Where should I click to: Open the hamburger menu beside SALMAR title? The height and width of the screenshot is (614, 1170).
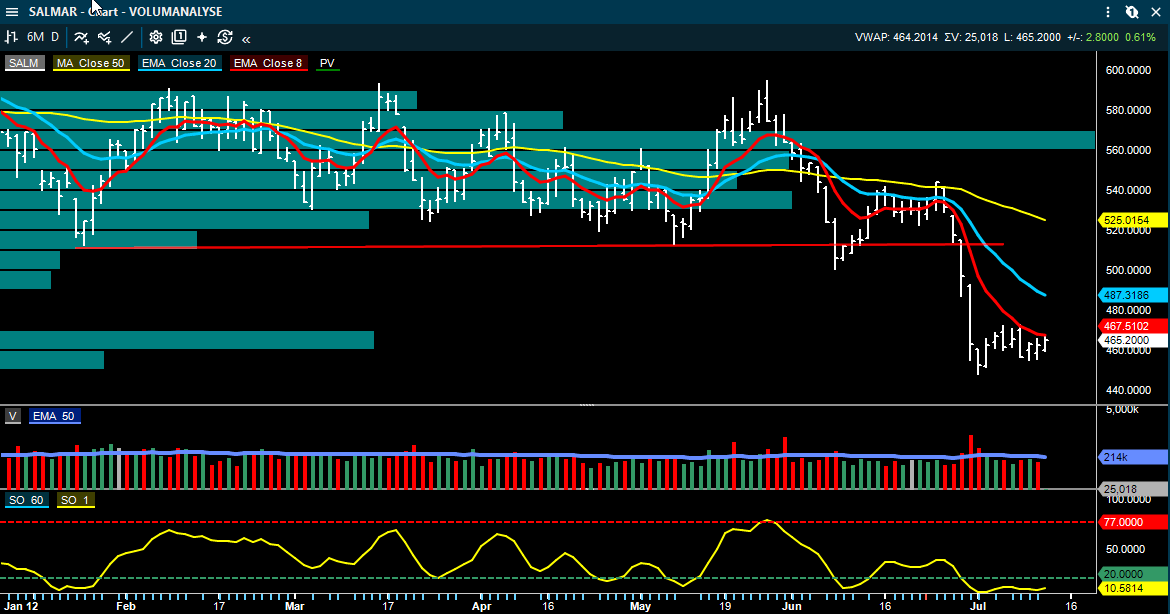11,12
